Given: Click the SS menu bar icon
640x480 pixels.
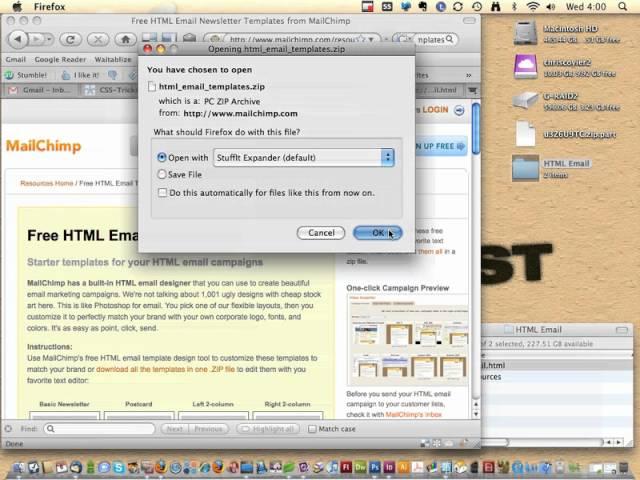Looking at the screenshot, I should tap(387, 7).
